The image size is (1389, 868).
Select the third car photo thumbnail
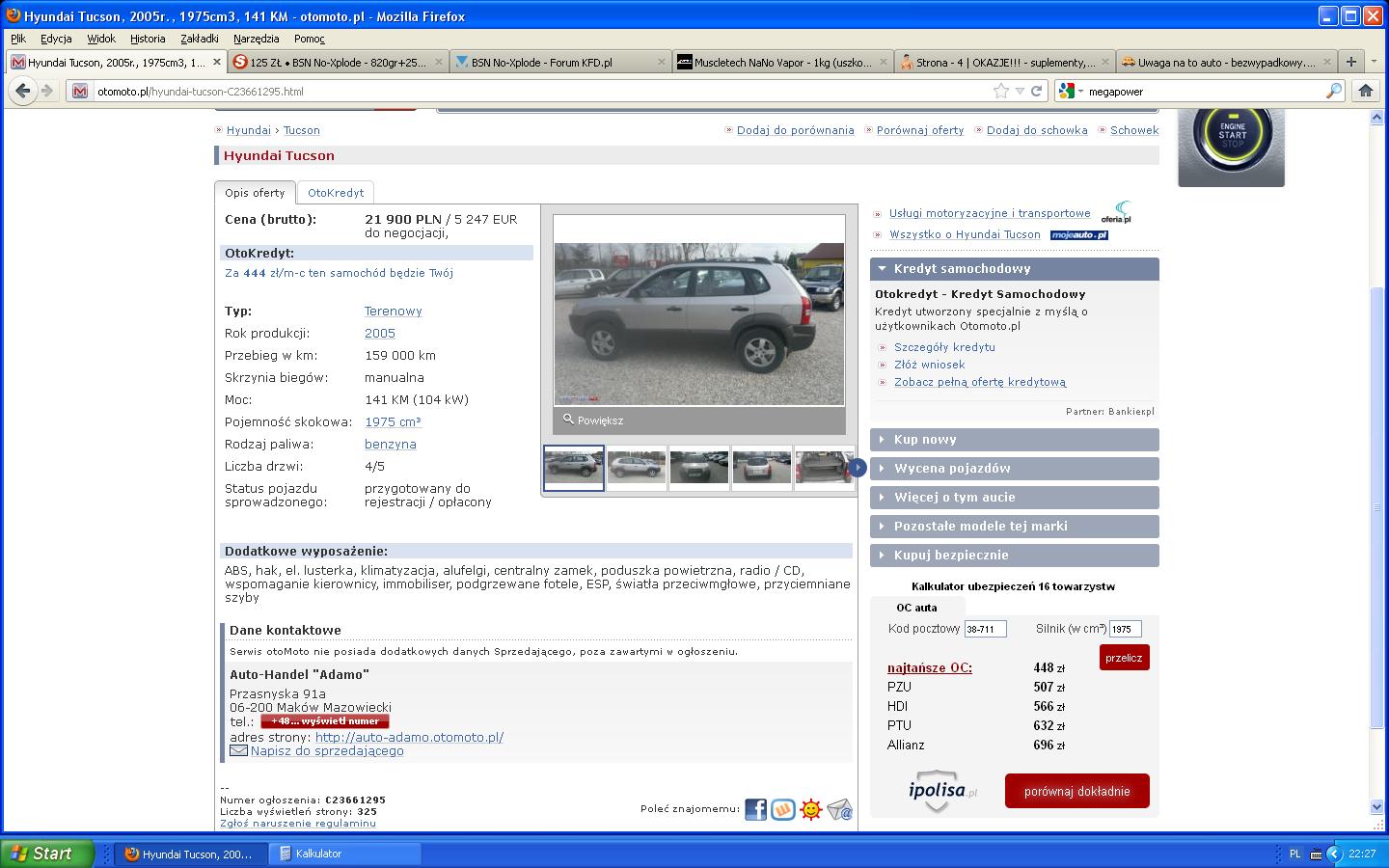pyautogui.click(x=699, y=468)
